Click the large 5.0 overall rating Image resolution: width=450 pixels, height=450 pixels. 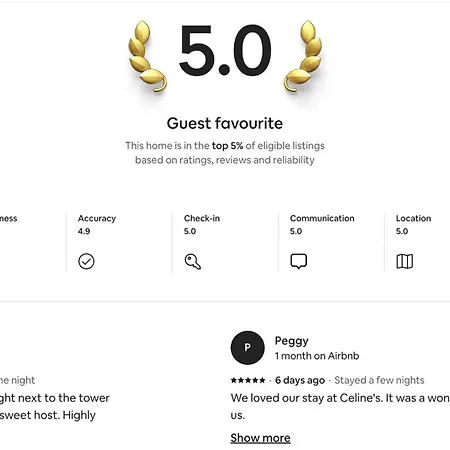point(225,50)
